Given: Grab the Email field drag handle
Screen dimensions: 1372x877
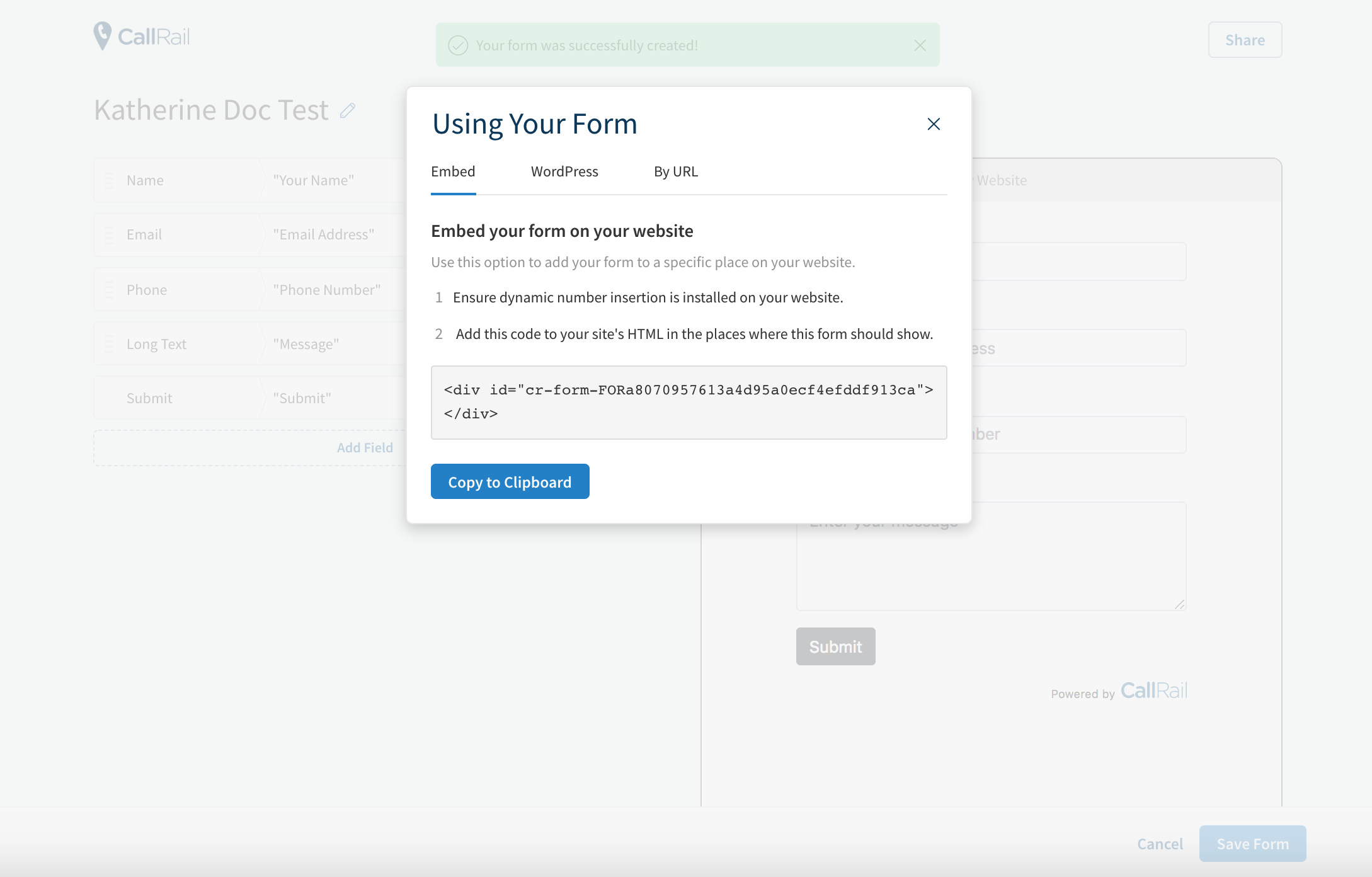Looking at the screenshot, I should pyautogui.click(x=109, y=235).
